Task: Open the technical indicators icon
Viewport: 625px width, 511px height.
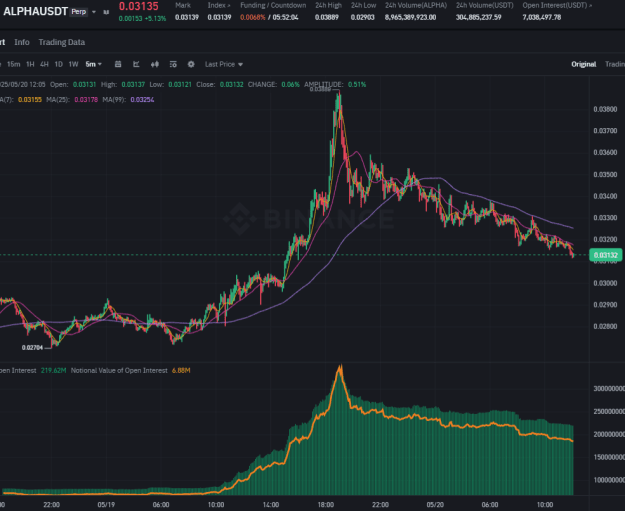Action: (136, 64)
